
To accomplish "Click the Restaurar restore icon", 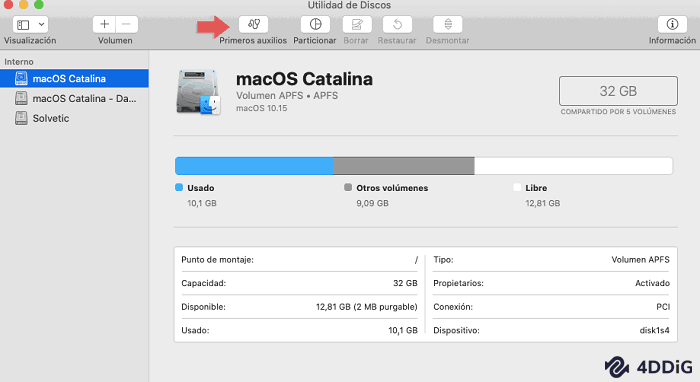I will [x=397, y=24].
